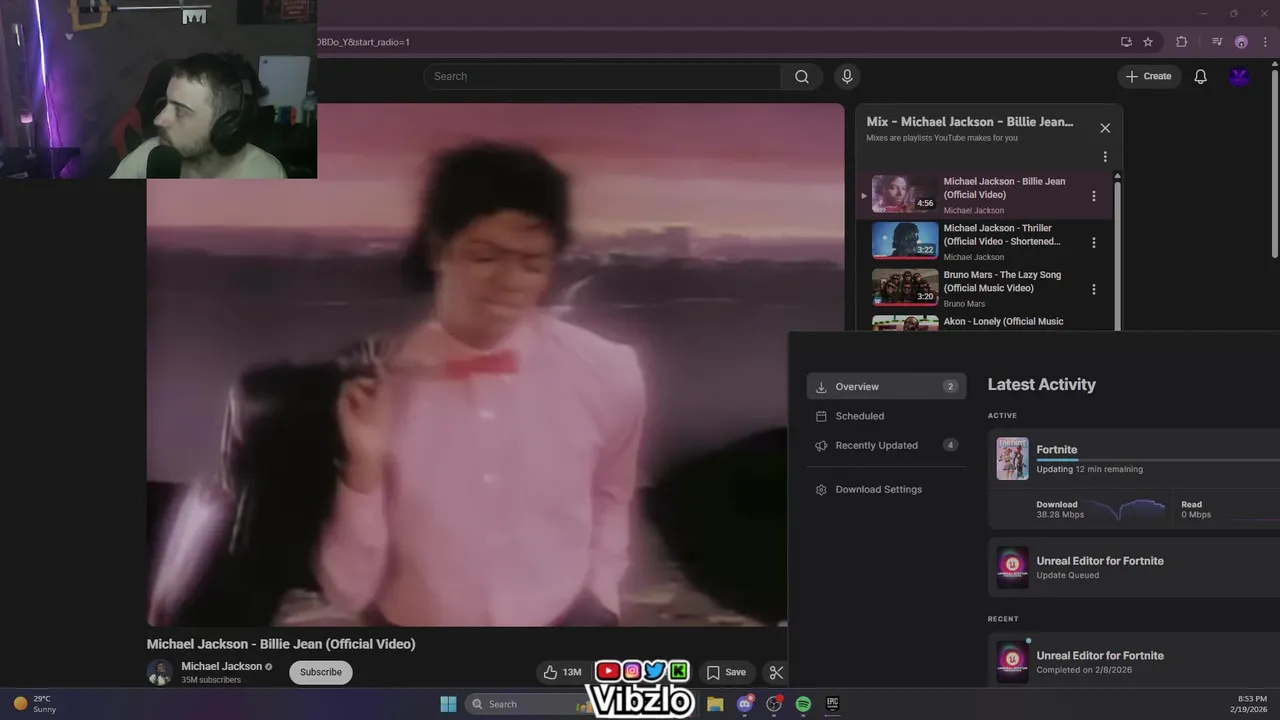The image size is (1280, 720).
Task: Play the Thriller thumbnail in the Mix
Action: point(905,241)
